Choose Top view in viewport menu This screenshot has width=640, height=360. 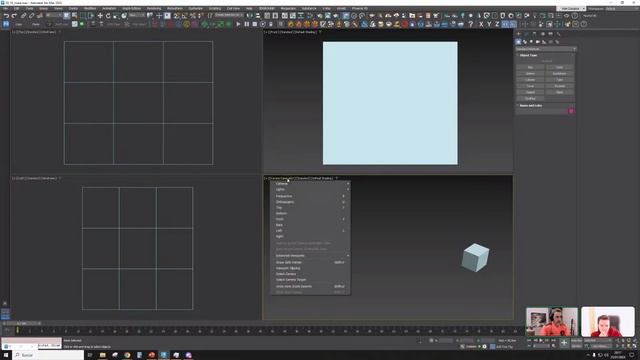[310, 207]
